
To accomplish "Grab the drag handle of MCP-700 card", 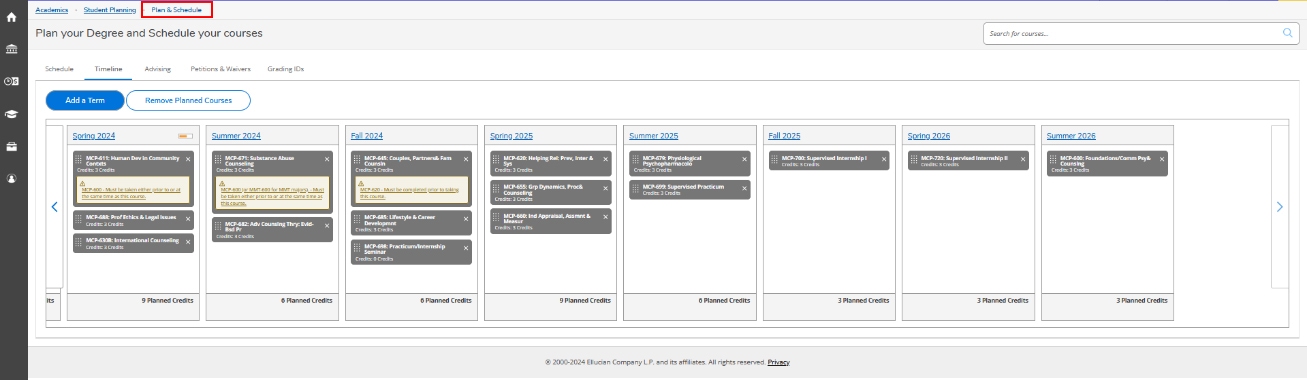I will pyautogui.click(x=774, y=159).
